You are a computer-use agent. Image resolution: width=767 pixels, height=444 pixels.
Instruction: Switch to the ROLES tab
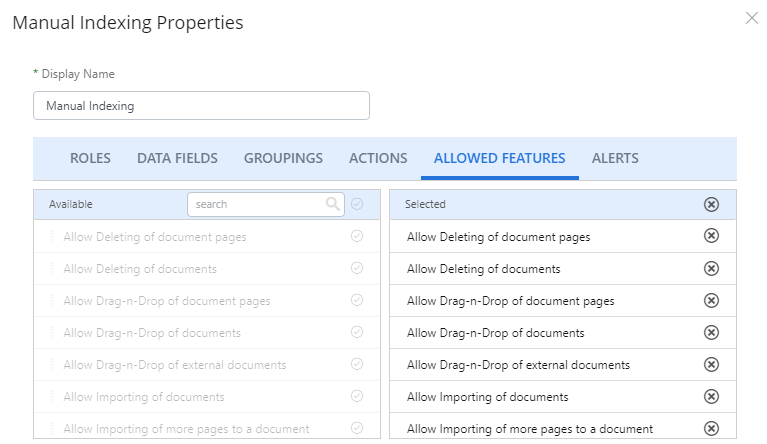point(90,158)
